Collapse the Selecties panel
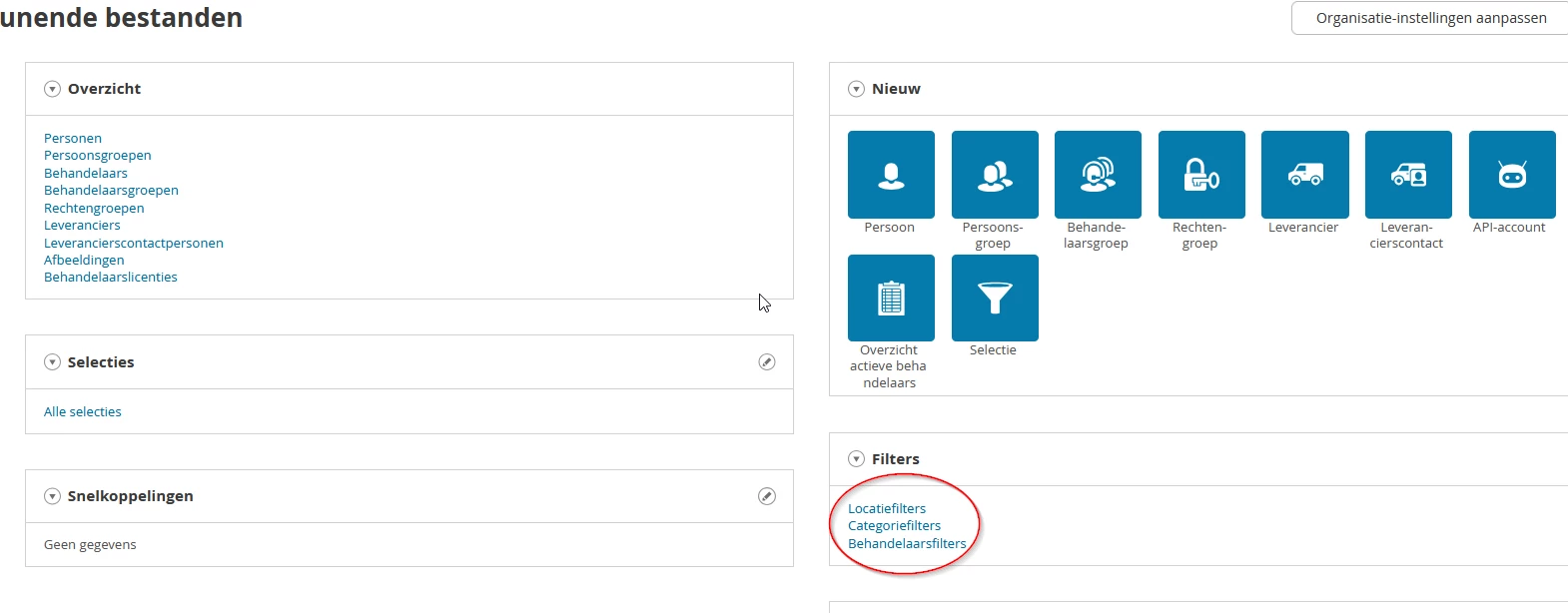The image size is (1568, 613). click(x=52, y=362)
